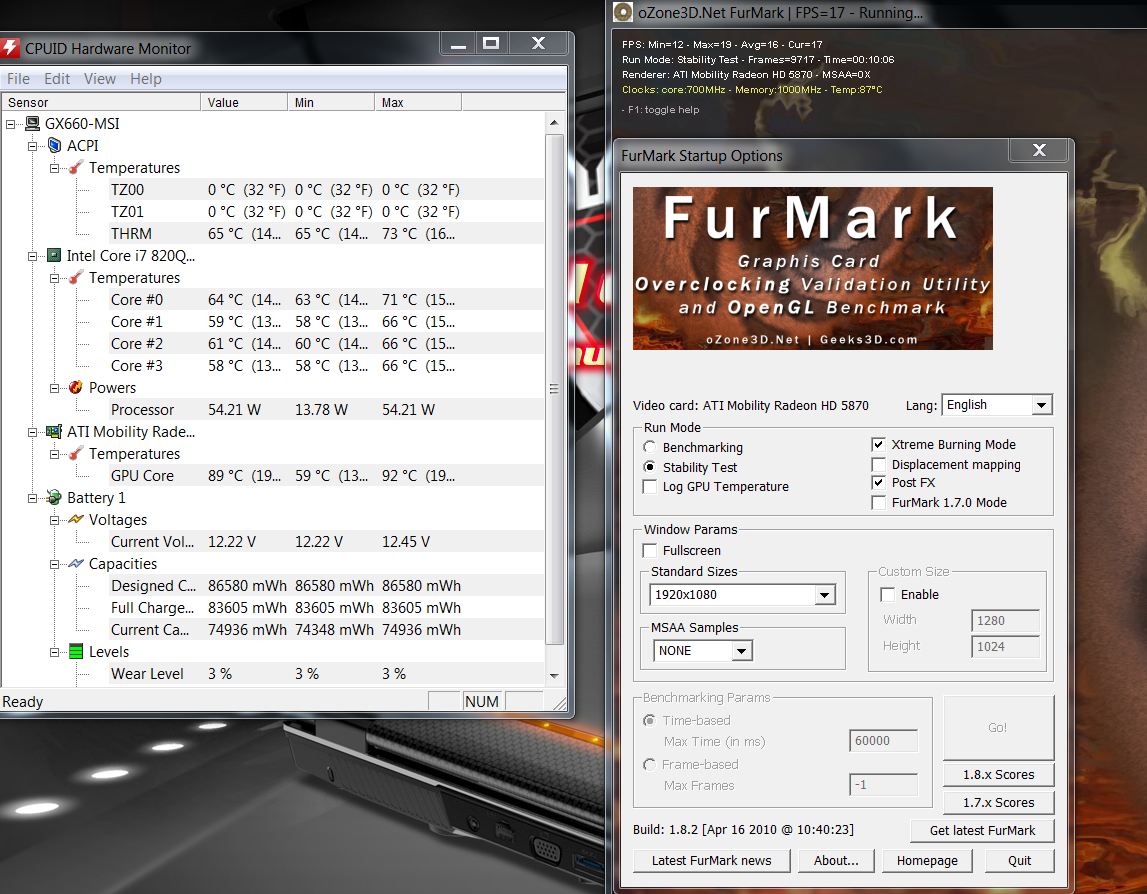Click the 1.8.x Scores button

point(999,775)
